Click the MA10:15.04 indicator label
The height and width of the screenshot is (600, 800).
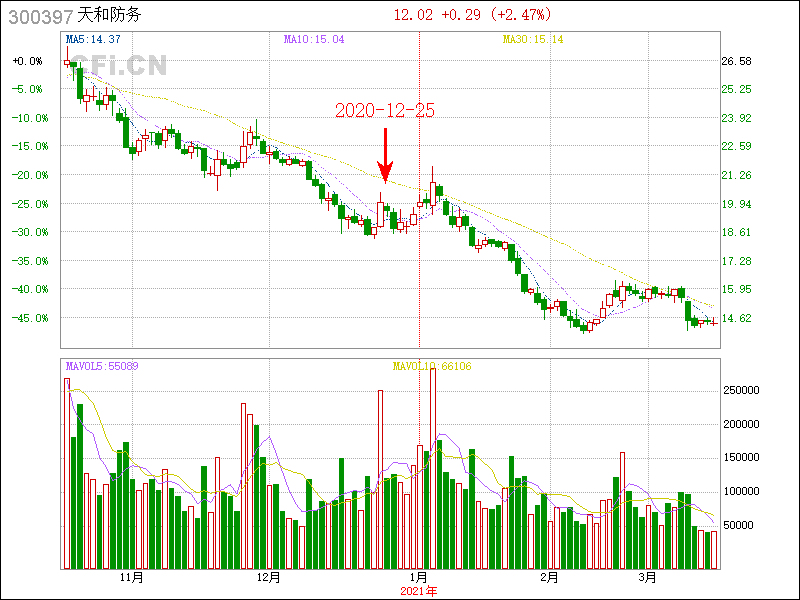tap(314, 39)
